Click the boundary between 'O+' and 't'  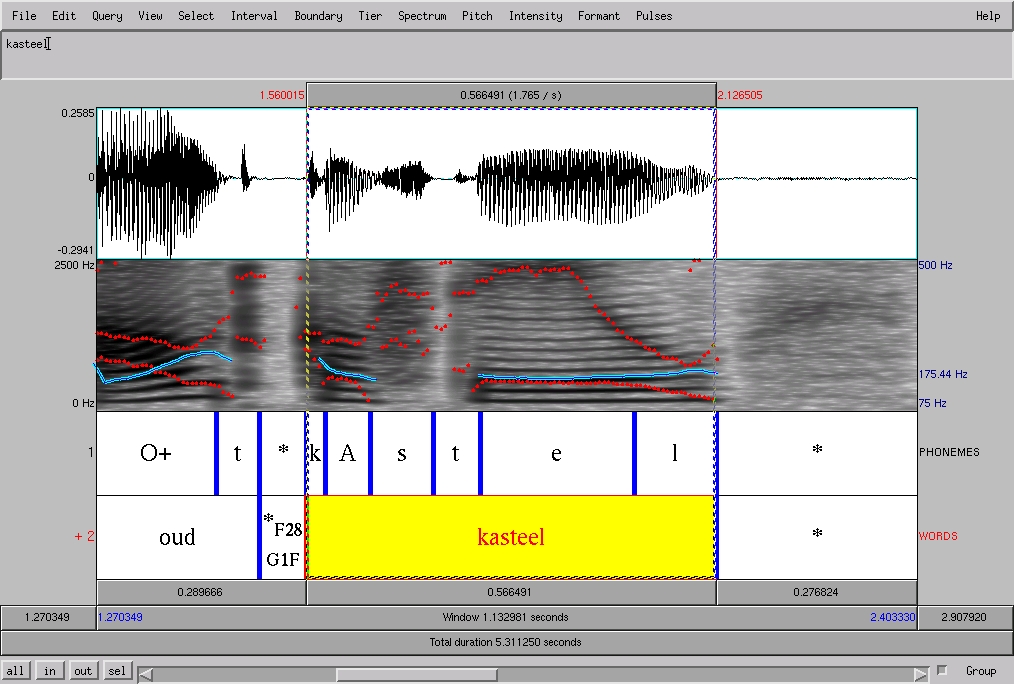217,453
